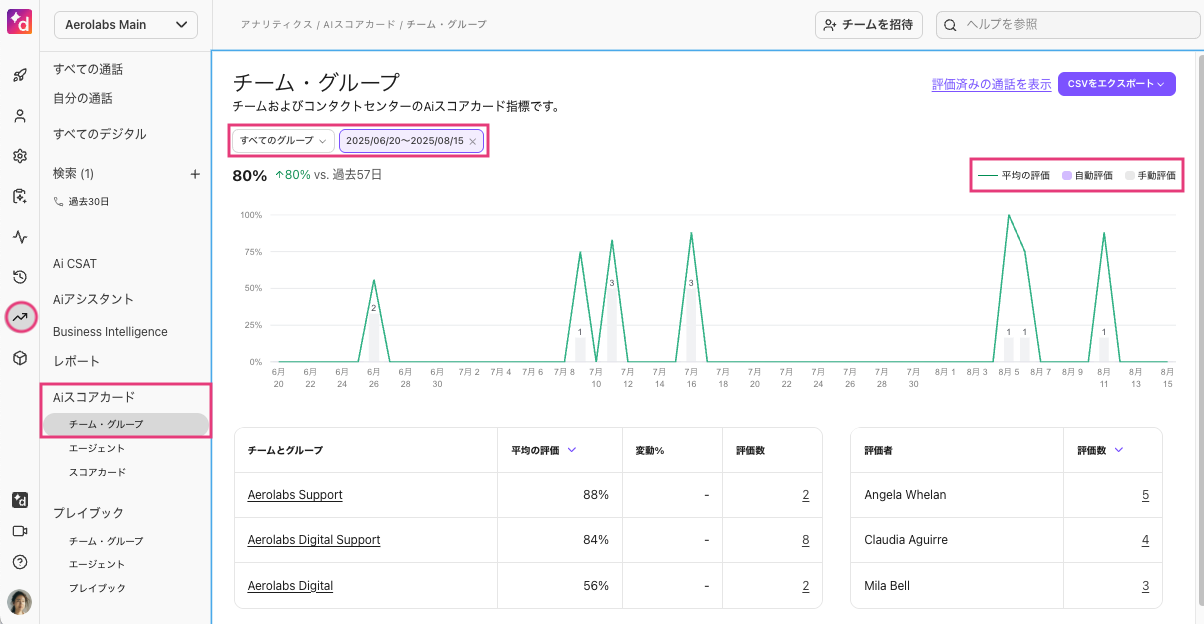Click evaluation count 3 for Mila Bell
Screen dimensions: 1204x624
[x=1145, y=586]
